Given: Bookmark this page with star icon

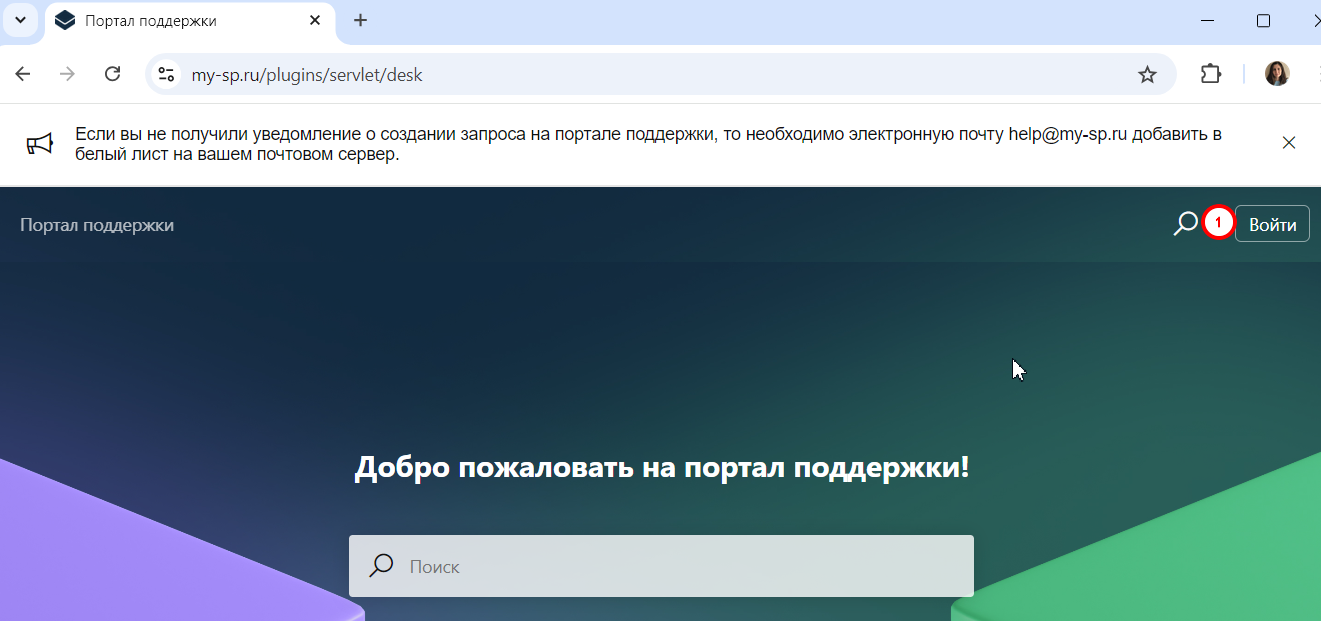Looking at the screenshot, I should click(x=1147, y=74).
